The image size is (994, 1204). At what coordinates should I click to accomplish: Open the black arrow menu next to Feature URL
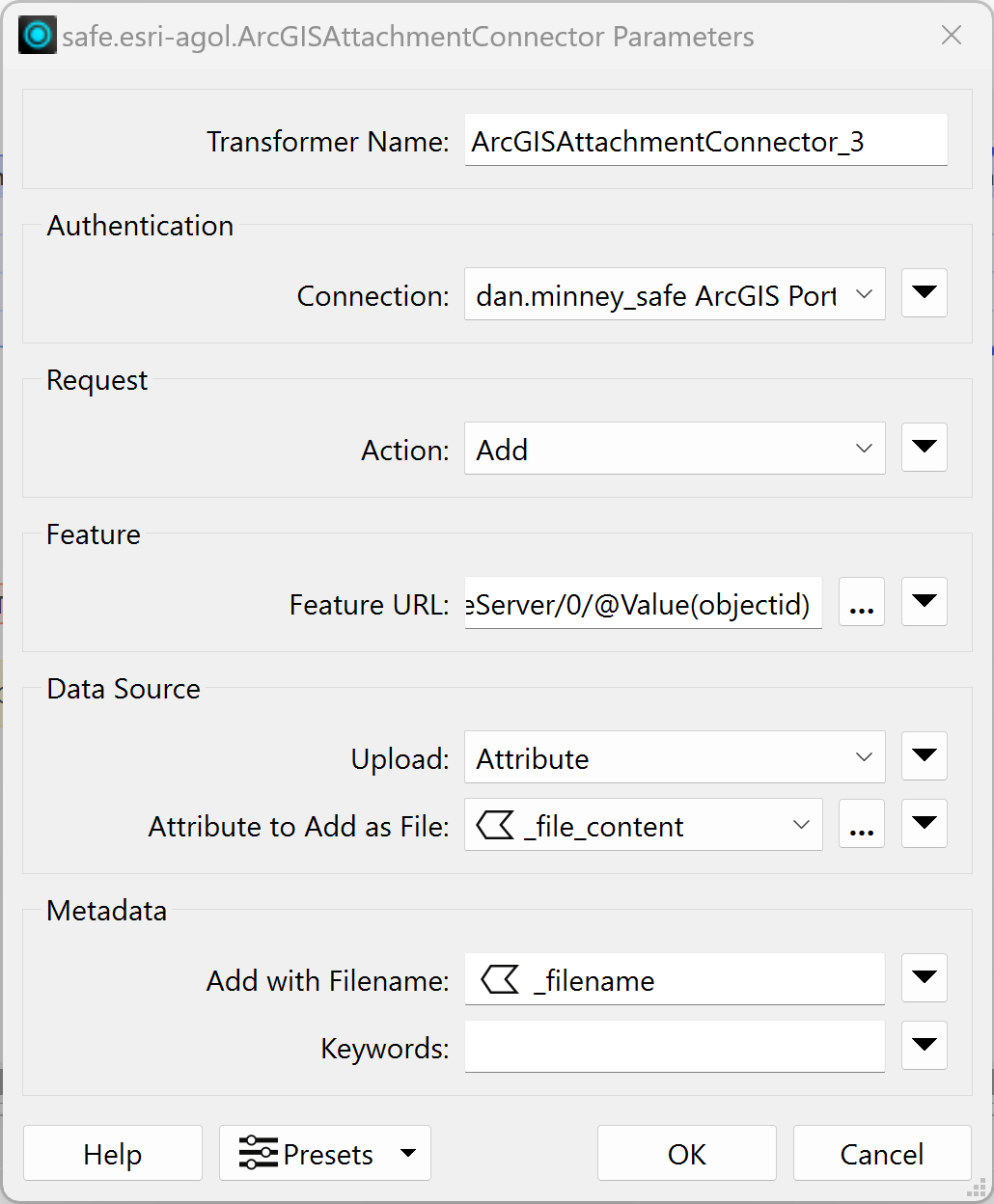click(x=925, y=602)
